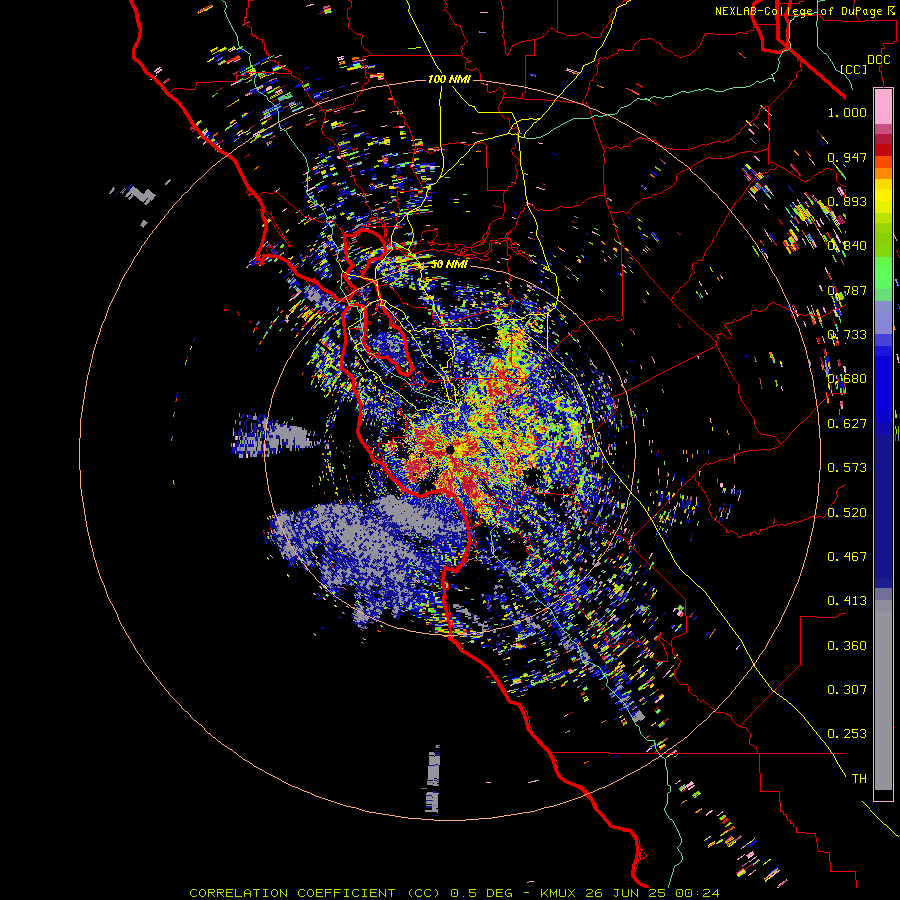The height and width of the screenshot is (900, 900).
Task: Select the DCC label above the color bar
Action: tap(878, 60)
